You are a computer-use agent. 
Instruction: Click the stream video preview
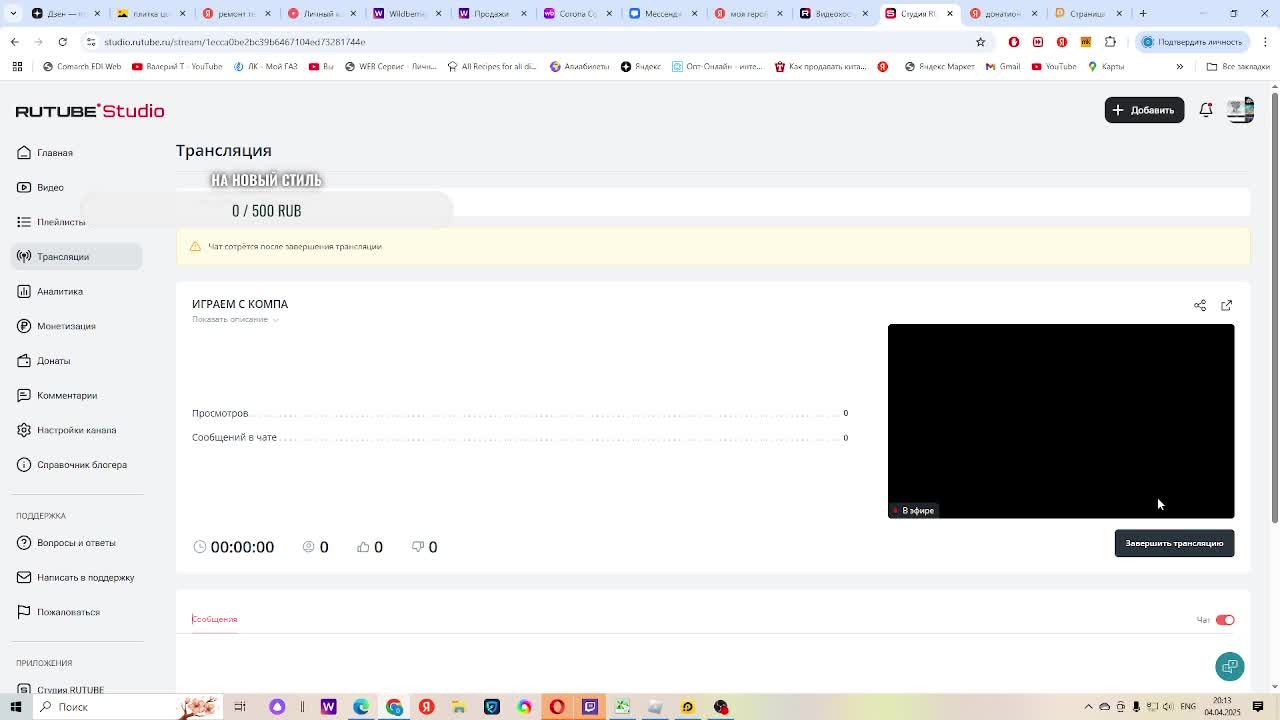1061,421
